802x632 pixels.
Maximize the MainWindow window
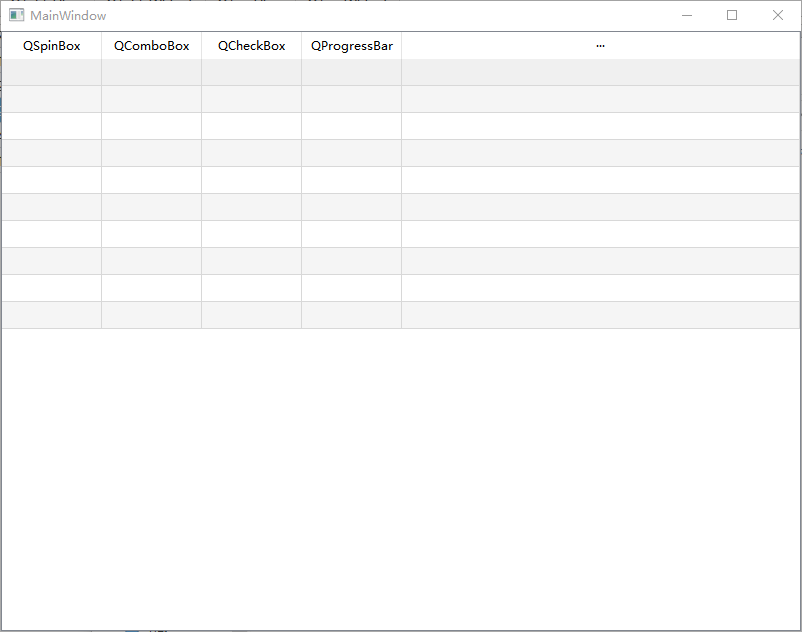(x=732, y=15)
